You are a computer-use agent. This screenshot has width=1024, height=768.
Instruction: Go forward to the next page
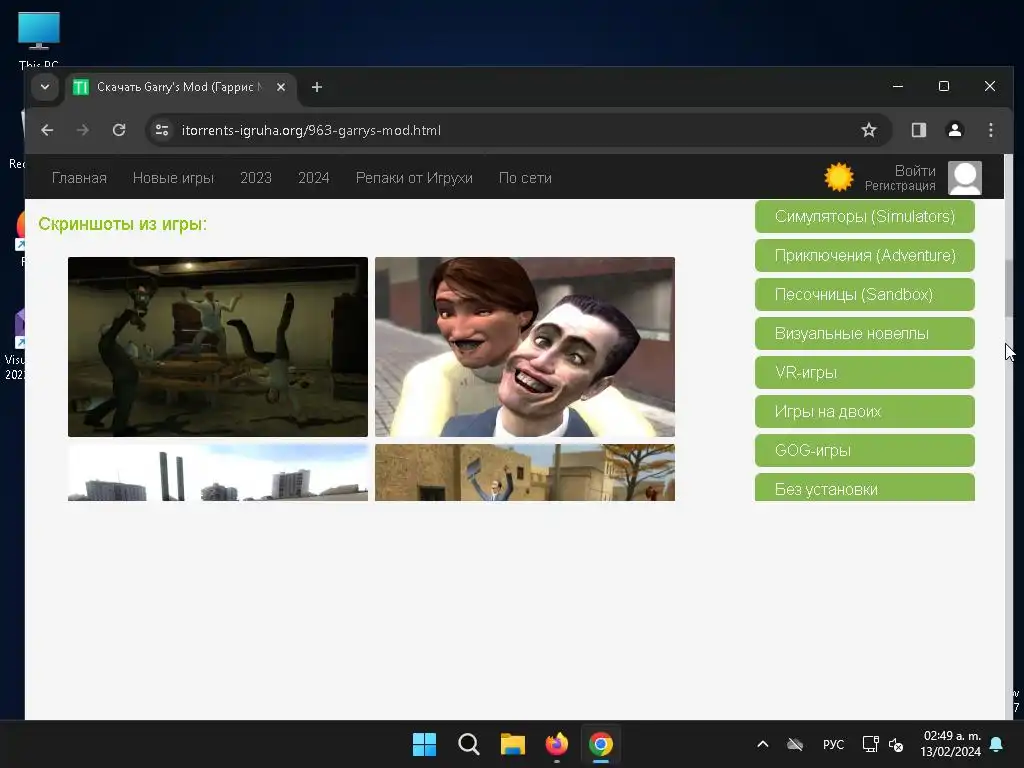(82, 130)
